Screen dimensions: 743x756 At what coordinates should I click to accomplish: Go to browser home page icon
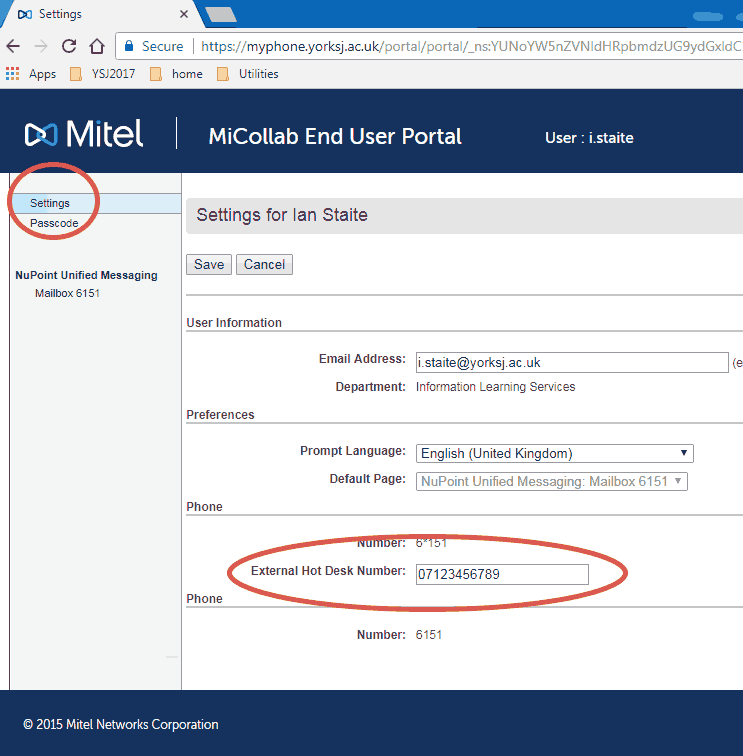coord(97,46)
